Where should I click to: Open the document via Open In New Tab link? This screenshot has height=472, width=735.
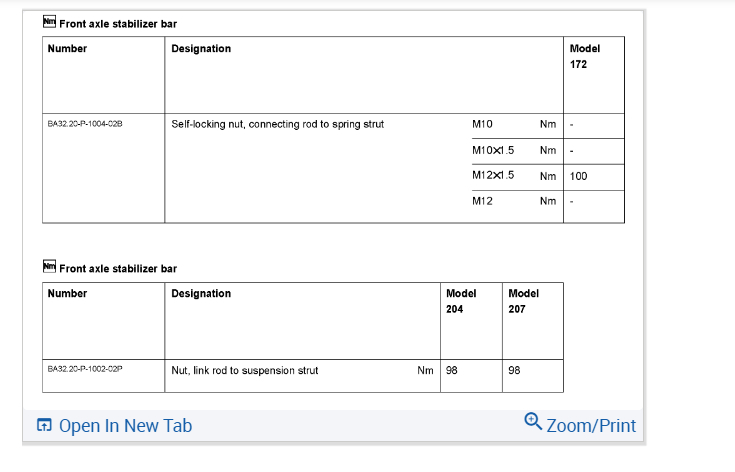(x=125, y=426)
